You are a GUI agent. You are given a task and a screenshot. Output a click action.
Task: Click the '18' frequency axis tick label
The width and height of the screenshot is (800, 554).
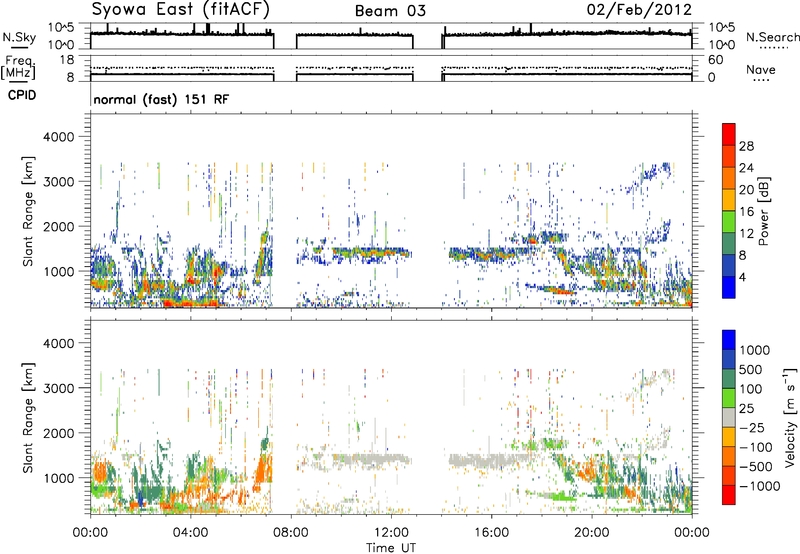pyautogui.click(x=67, y=60)
